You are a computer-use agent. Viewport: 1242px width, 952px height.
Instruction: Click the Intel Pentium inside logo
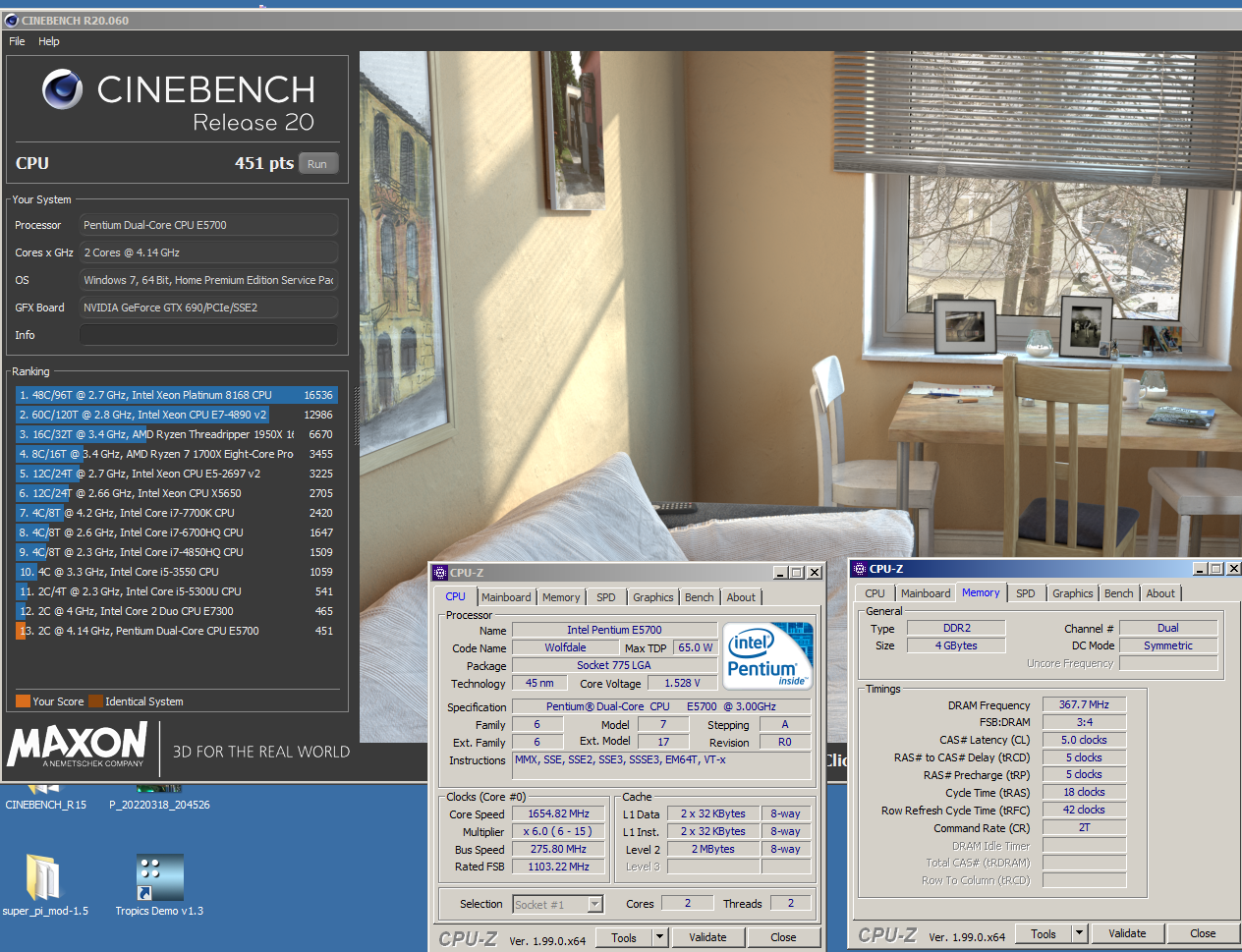(767, 654)
